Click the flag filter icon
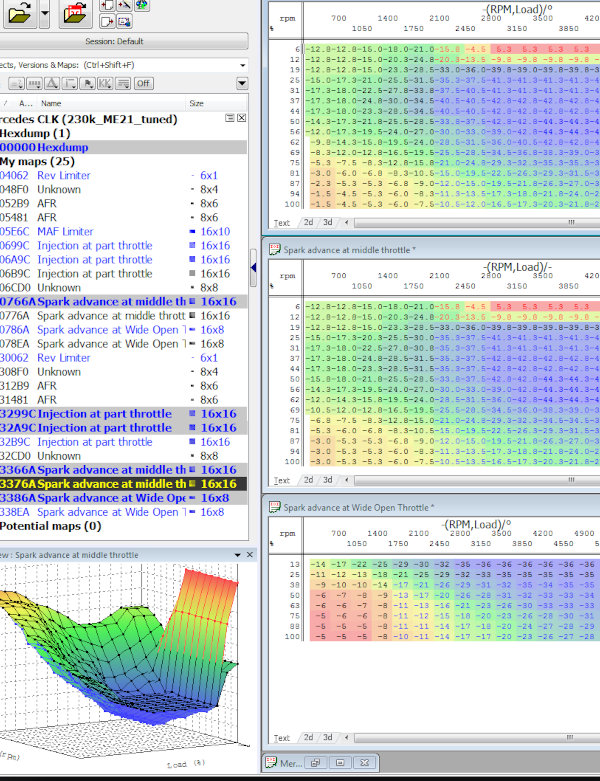Image resolution: width=600 pixels, height=781 pixels. 88,83
